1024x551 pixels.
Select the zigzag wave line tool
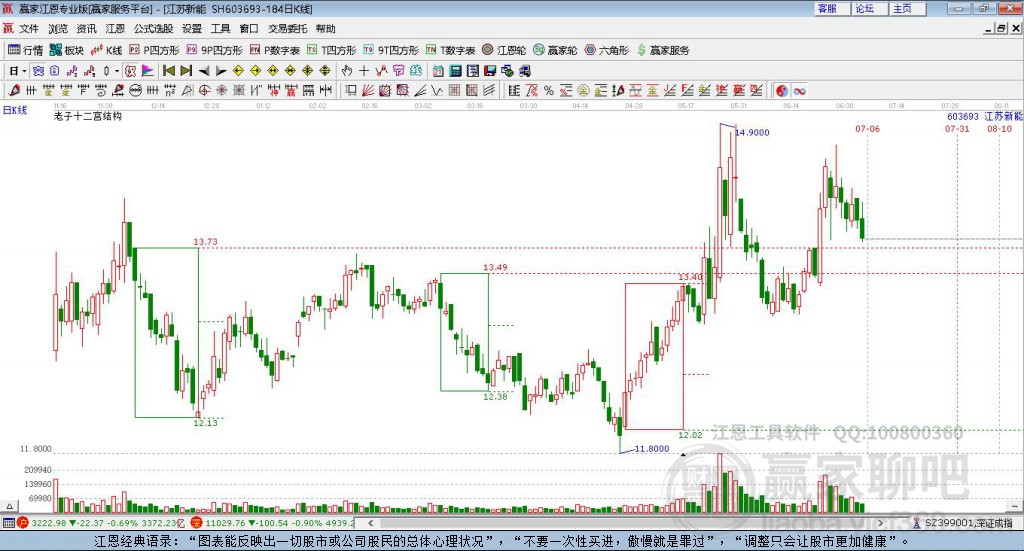pos(438,90)
